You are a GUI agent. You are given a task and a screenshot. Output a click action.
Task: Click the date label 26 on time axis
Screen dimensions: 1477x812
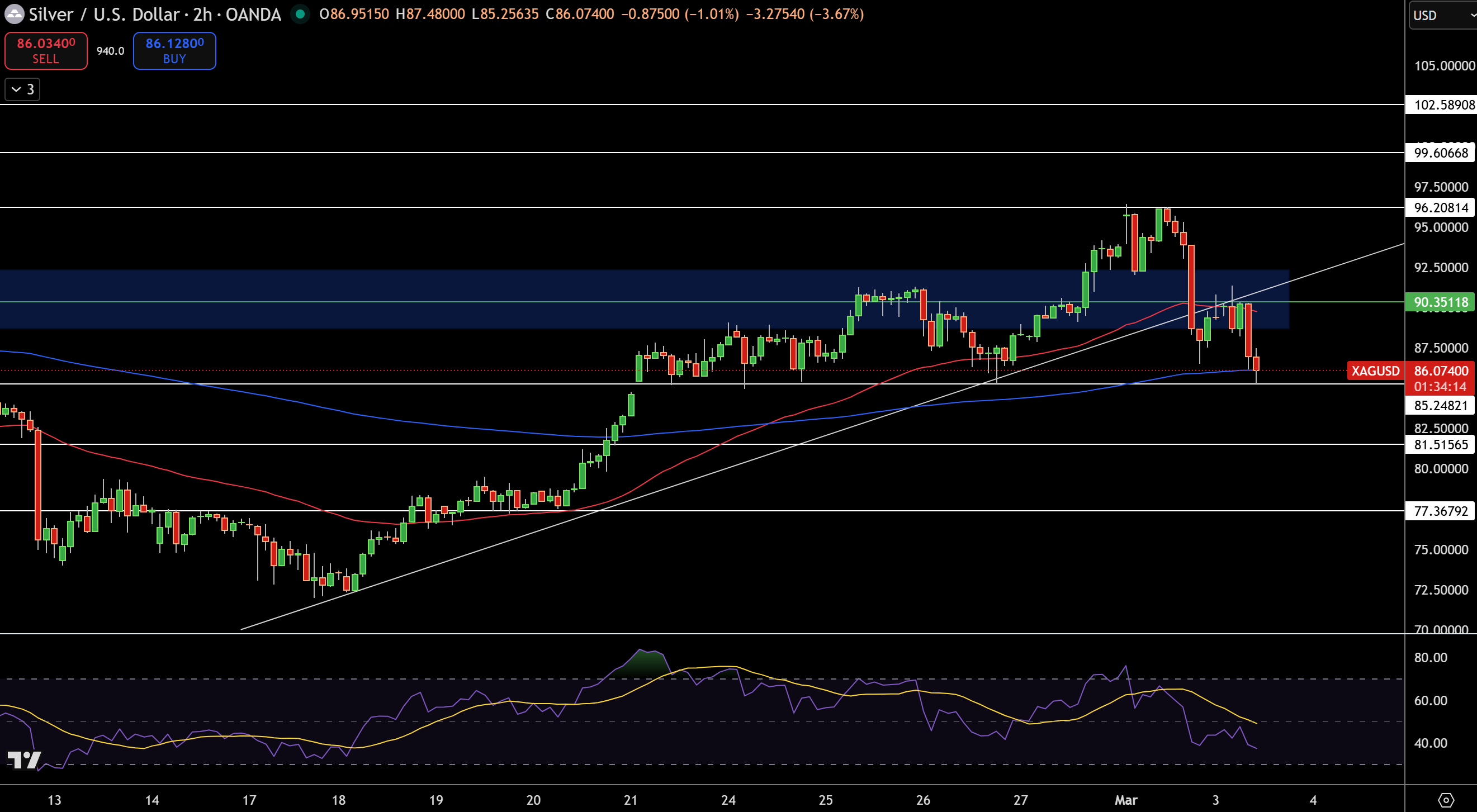[x=923, y=800]
